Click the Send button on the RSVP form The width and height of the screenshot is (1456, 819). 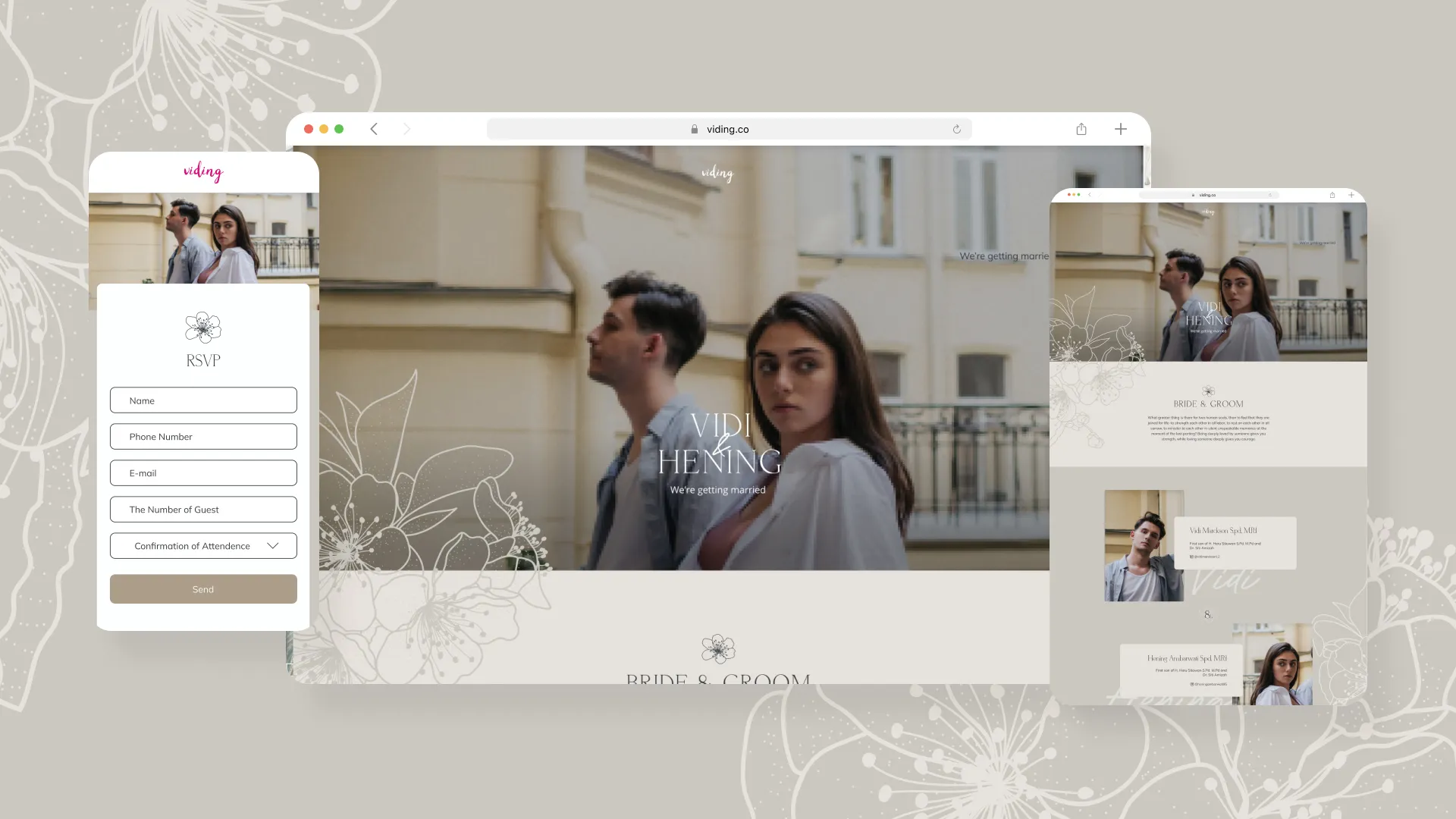tap(203, 588)
